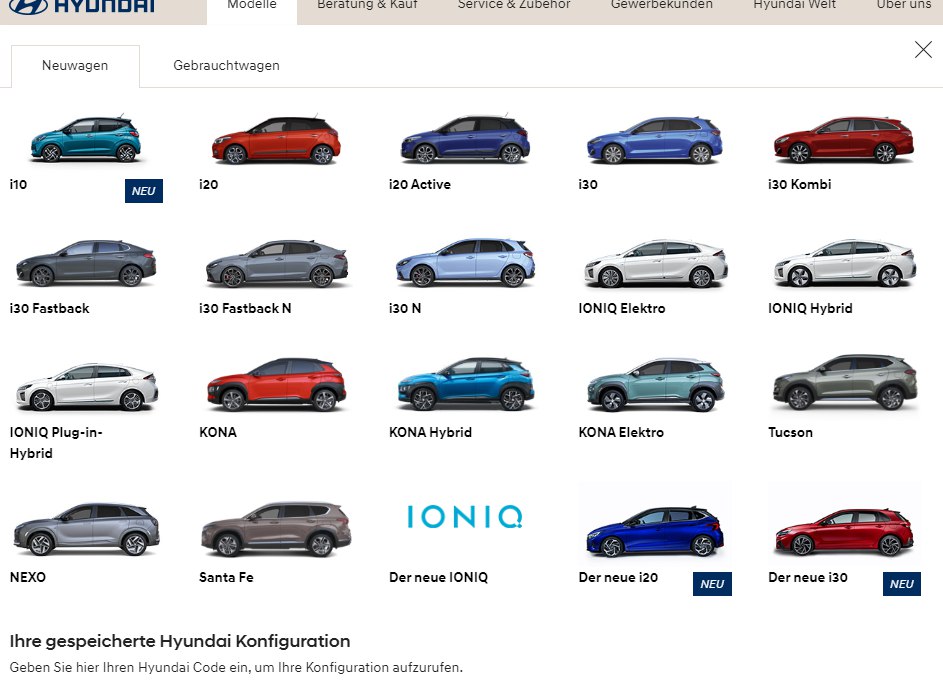Viewport: 943px width, 686px height.
Task: Open the i20 Active text link
Action: [x=420, y=185]
